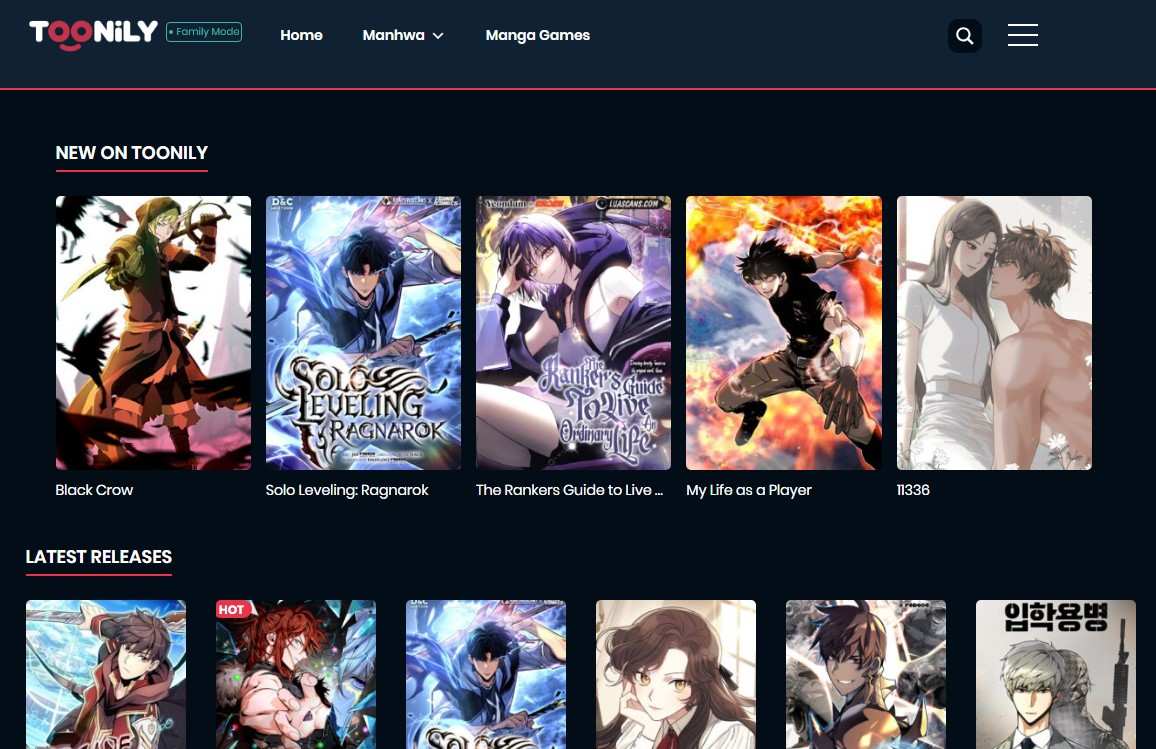Open first Latest Releases cover with brown-haired swordsman
The image size is (1156, 749).
[105, 675]
